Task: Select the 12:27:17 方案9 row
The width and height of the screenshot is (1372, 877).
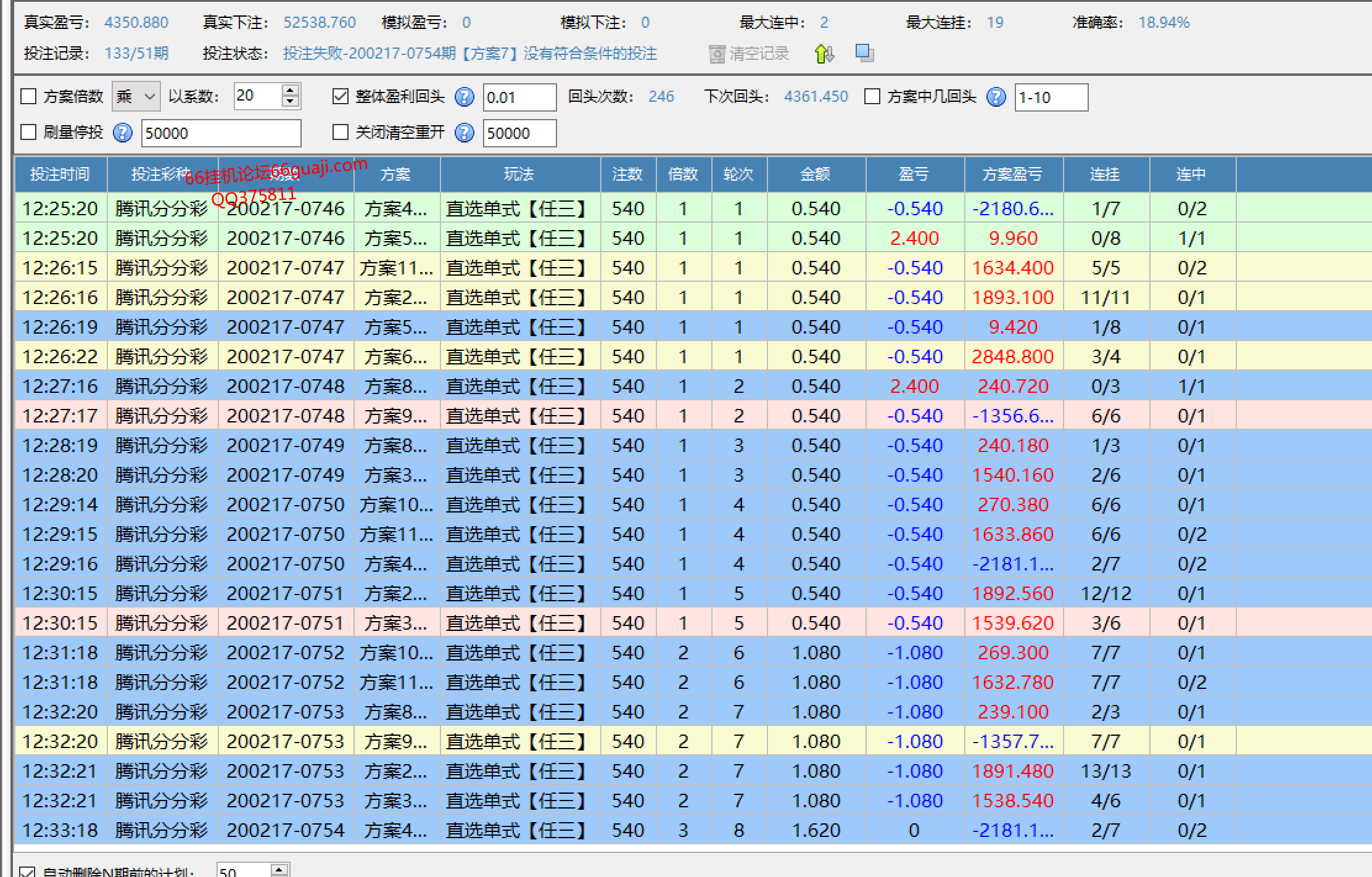Action: click(693, 416)
